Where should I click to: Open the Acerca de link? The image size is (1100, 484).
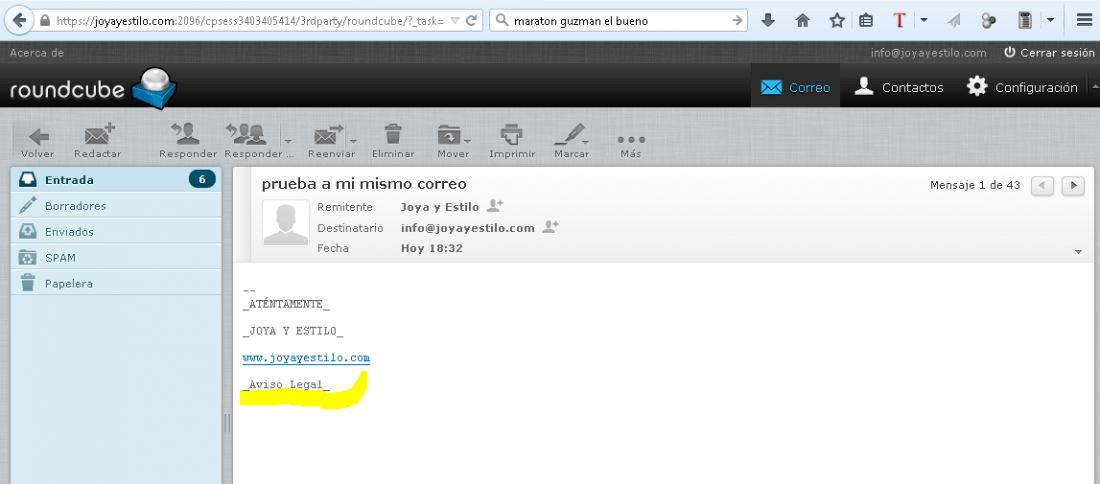[x=37, y=53]
